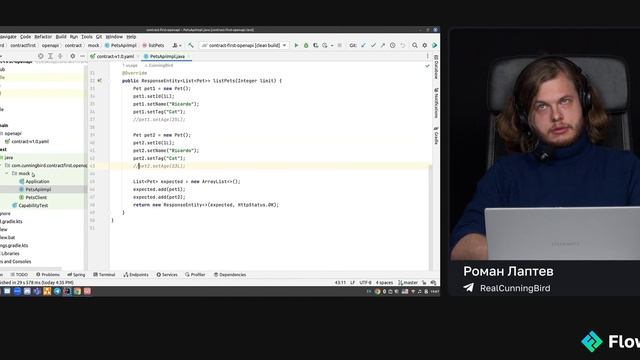Run the contract-first-openapi configuration with green play icon
This screenshot has width=640, height=360.
click(296, 45)
